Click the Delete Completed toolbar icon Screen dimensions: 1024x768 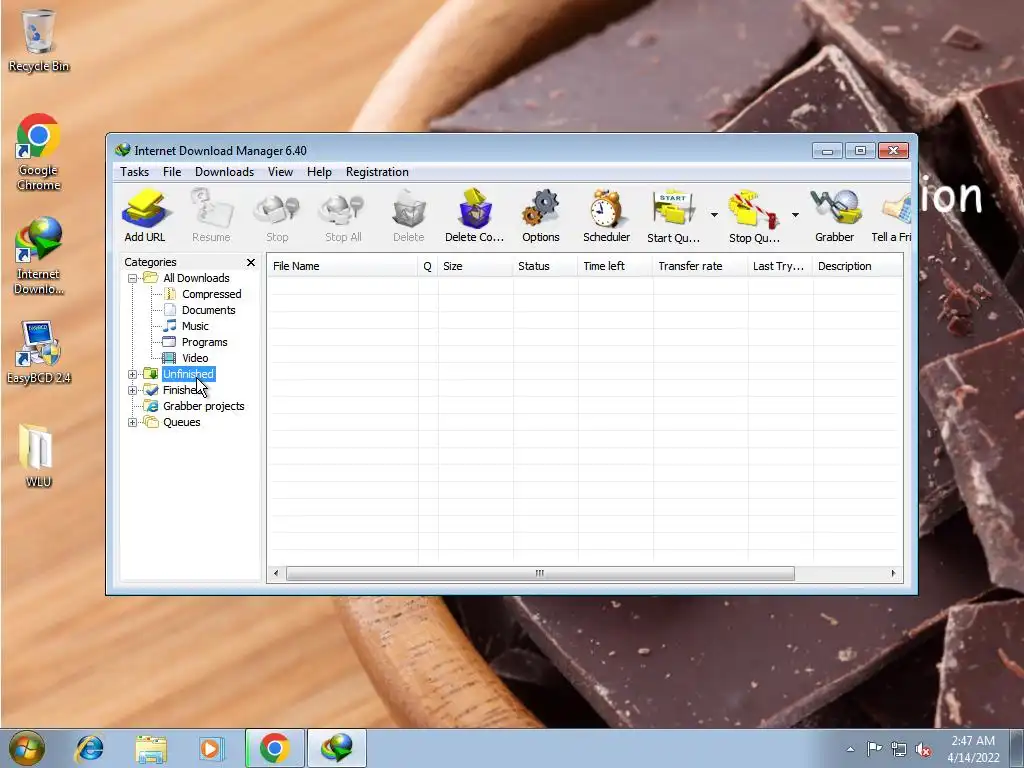tap(475, 216)
